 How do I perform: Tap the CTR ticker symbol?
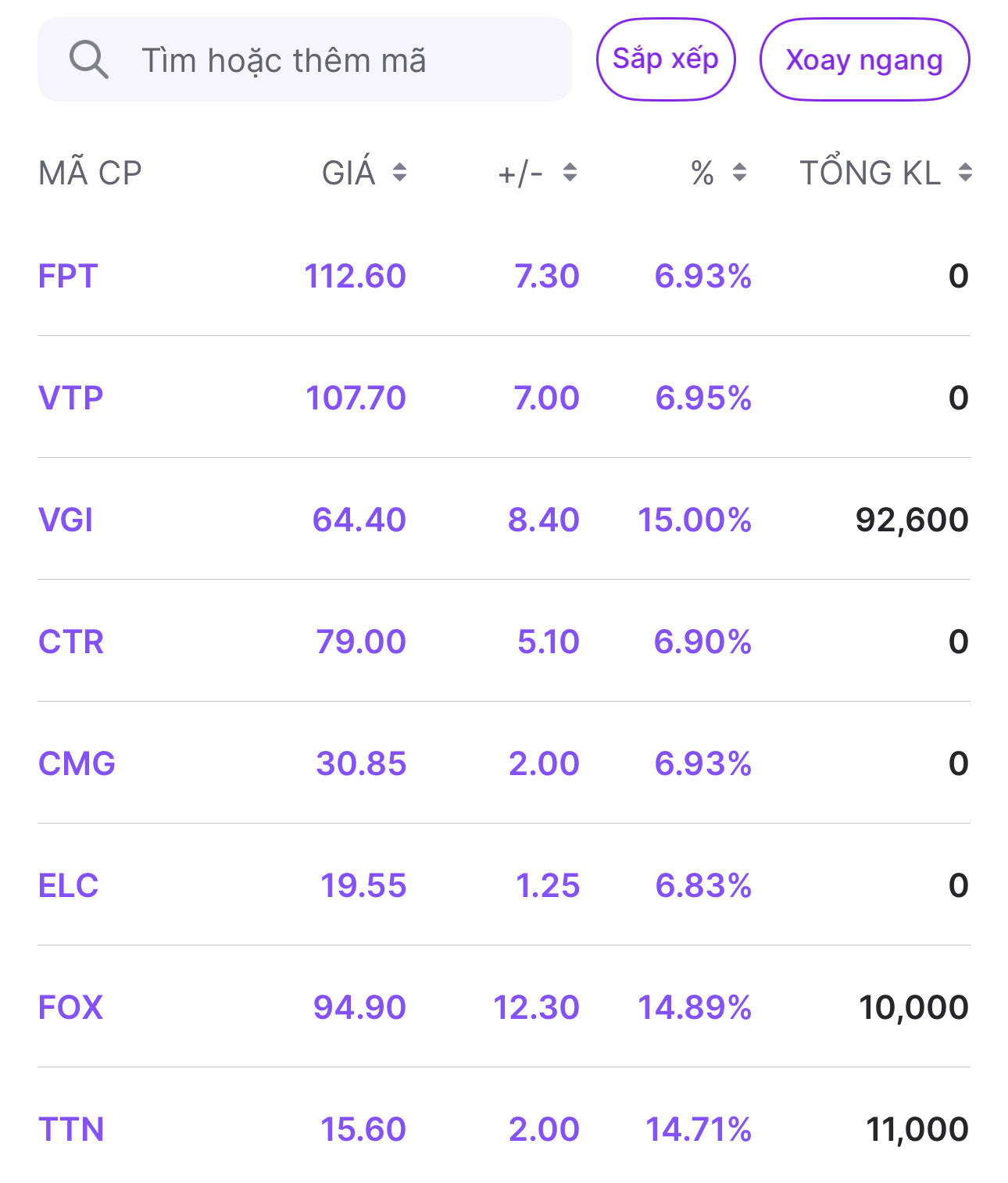click(x=71, y=642)
